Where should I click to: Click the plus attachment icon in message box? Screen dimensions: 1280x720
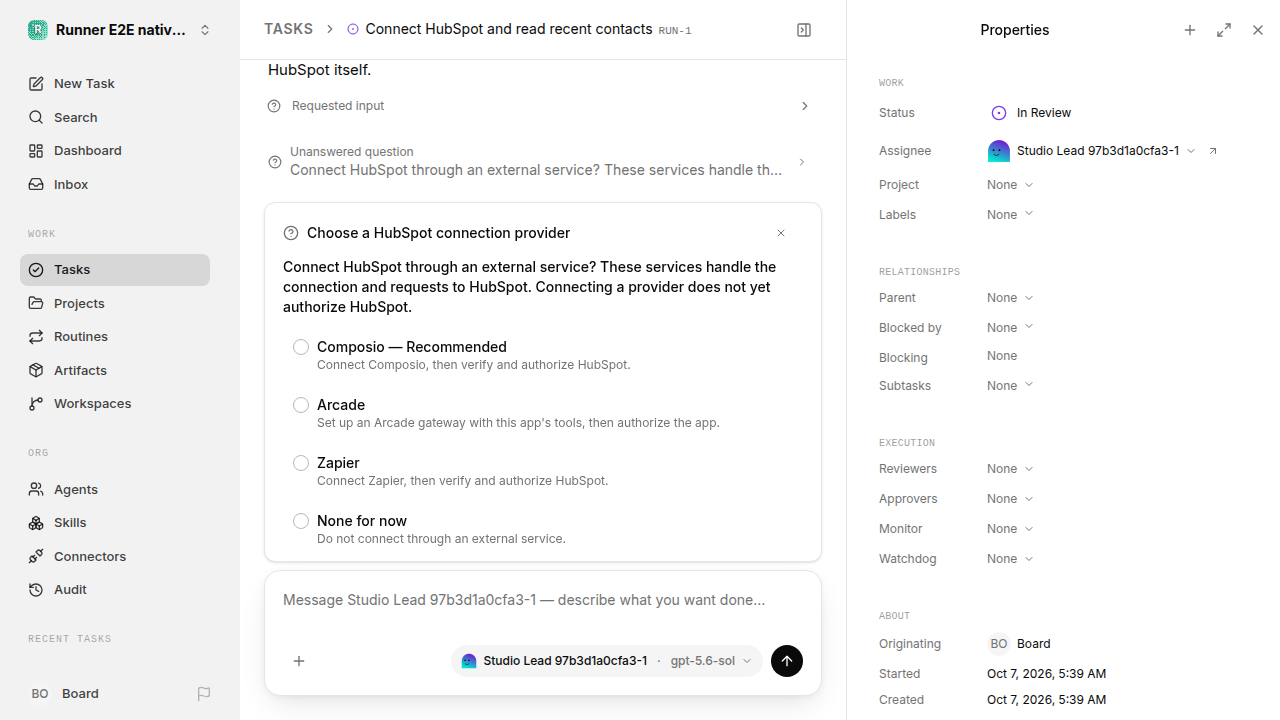(x=299, y=661)
